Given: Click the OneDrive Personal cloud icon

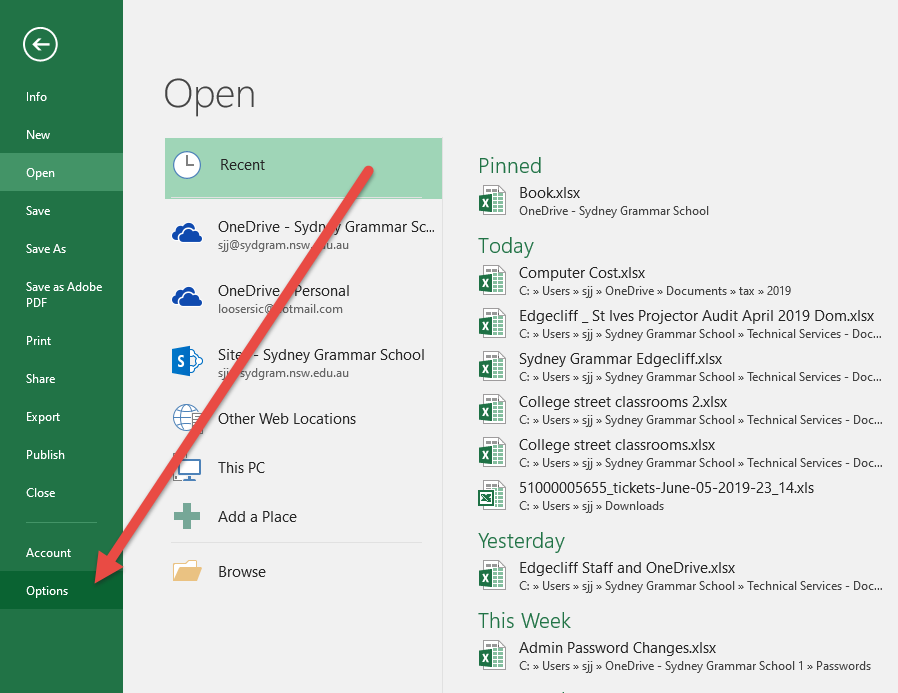Looking at the screenshot, I should 187,297.
